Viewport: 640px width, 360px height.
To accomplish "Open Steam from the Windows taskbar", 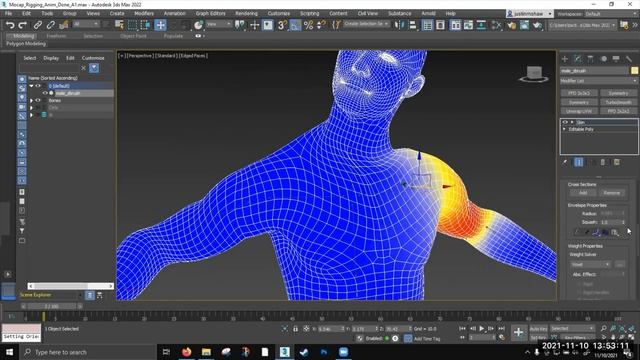I will coord(304,352).
